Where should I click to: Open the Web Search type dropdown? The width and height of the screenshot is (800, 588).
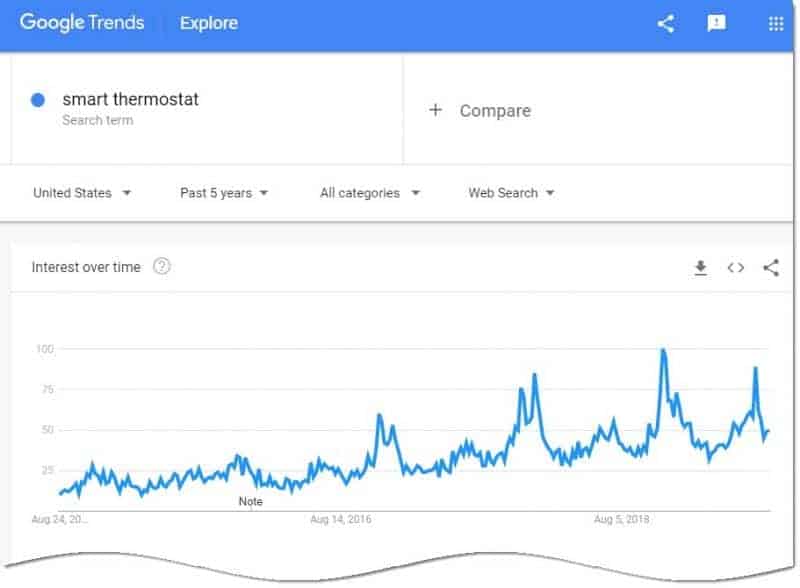511,193
